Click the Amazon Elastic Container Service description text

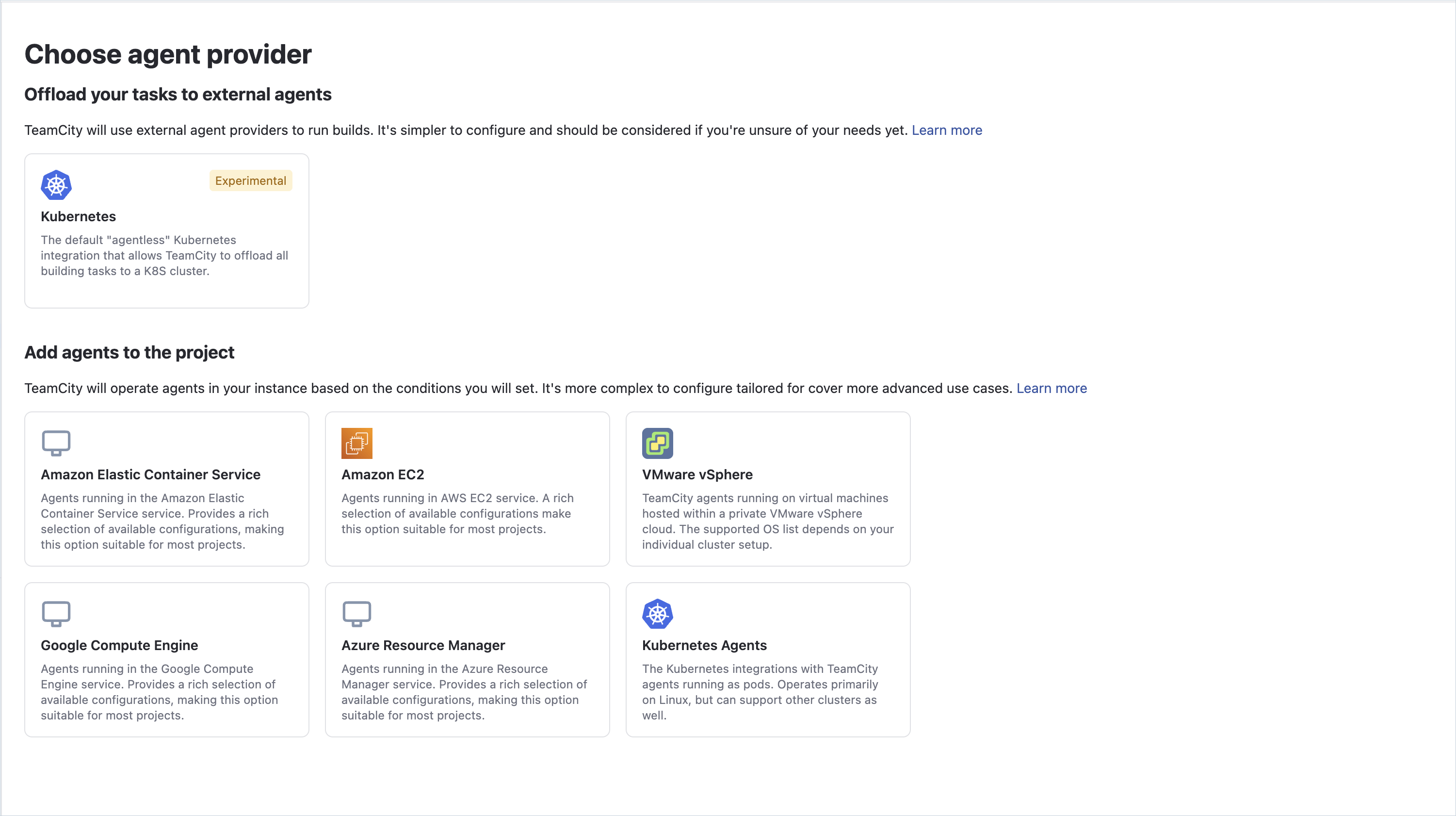(162, 522)
